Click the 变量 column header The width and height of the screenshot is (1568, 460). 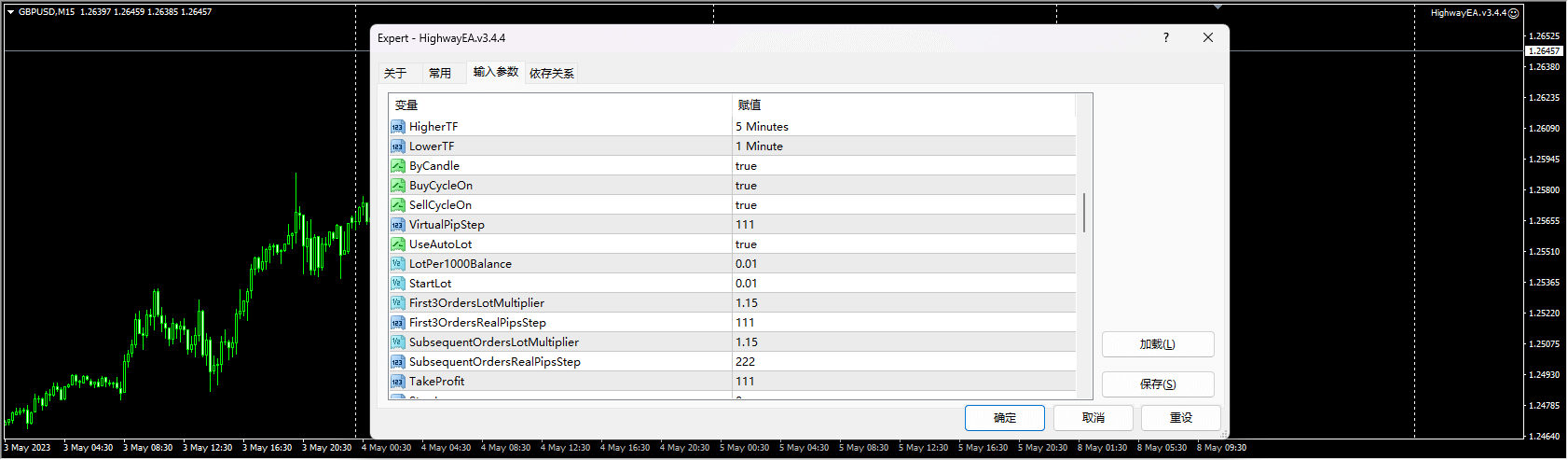[x=560, y=105]
